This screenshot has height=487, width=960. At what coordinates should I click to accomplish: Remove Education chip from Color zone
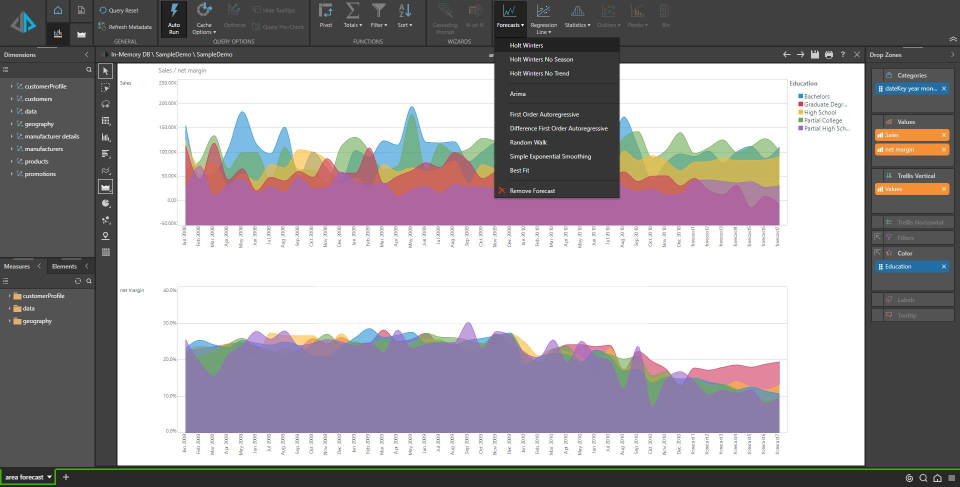coord(943,267)
